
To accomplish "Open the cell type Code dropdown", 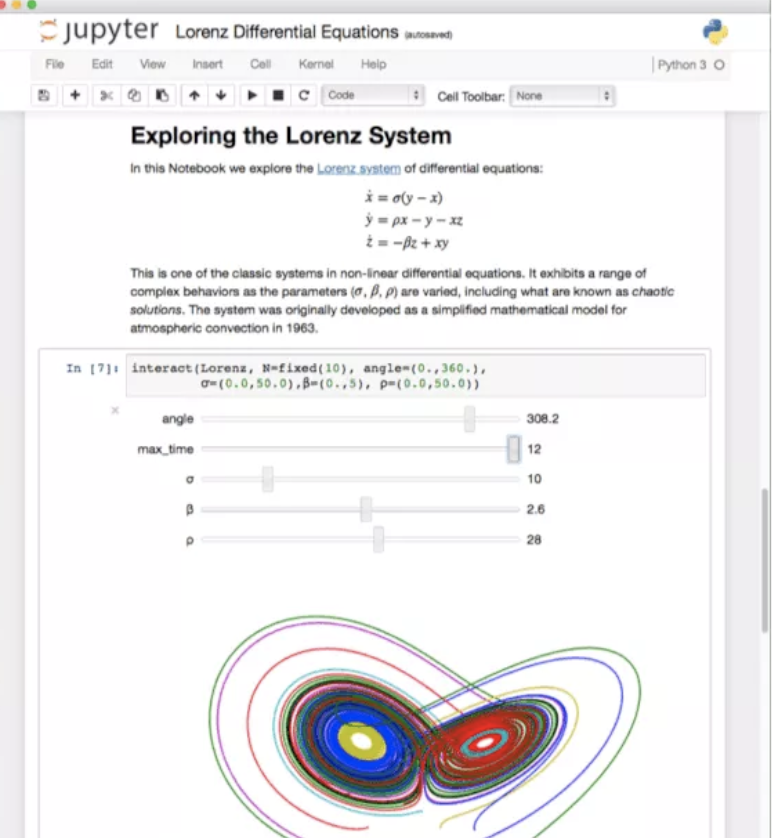I will click(373, 96).
